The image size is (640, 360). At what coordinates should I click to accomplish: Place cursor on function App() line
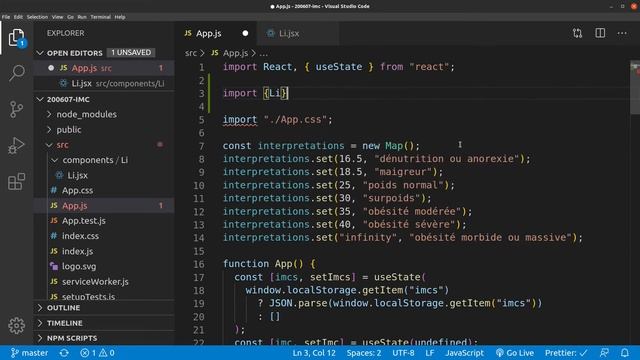269,264
